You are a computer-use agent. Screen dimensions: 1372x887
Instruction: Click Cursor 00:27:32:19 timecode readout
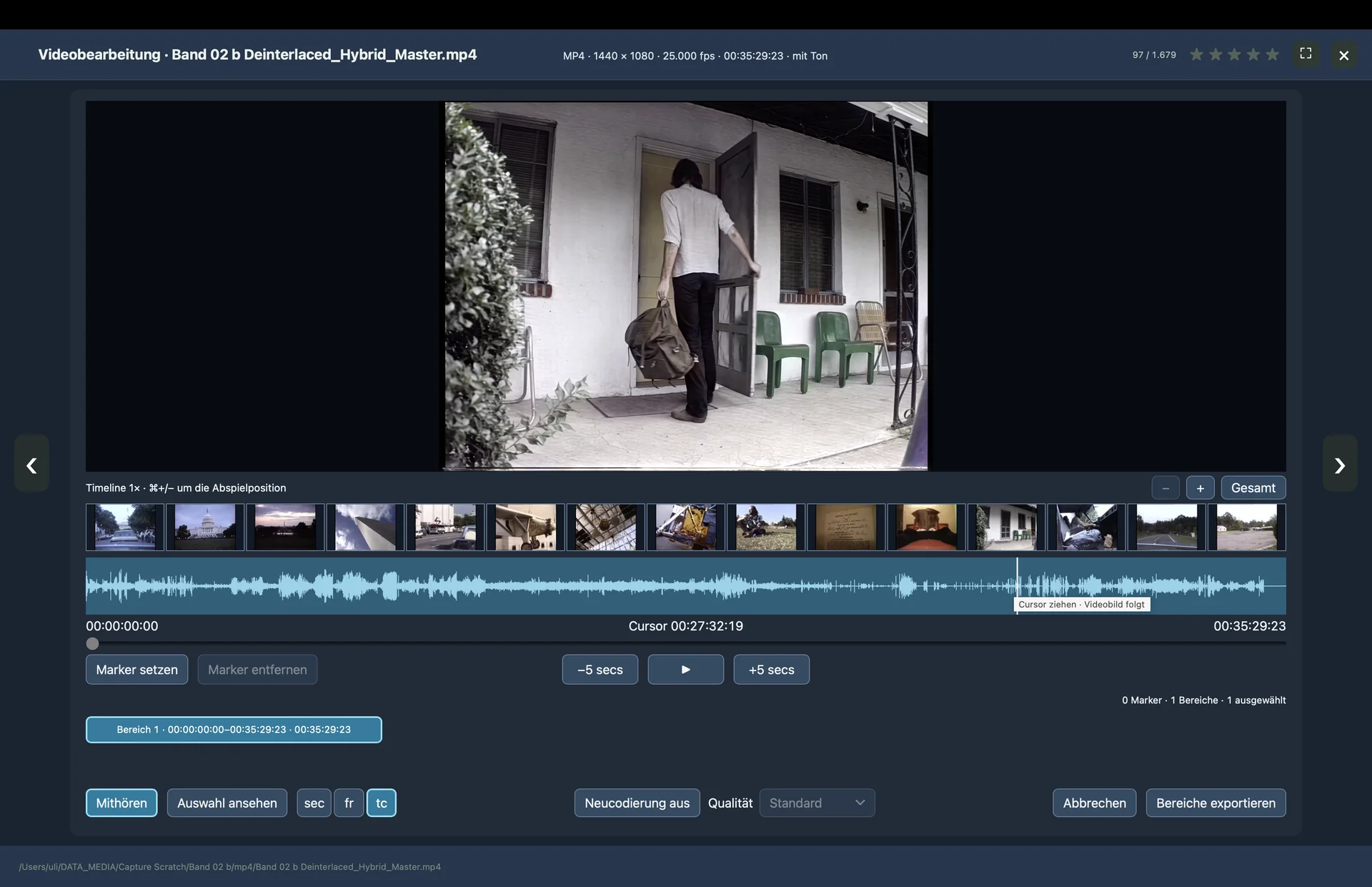[x=686, y=626]
